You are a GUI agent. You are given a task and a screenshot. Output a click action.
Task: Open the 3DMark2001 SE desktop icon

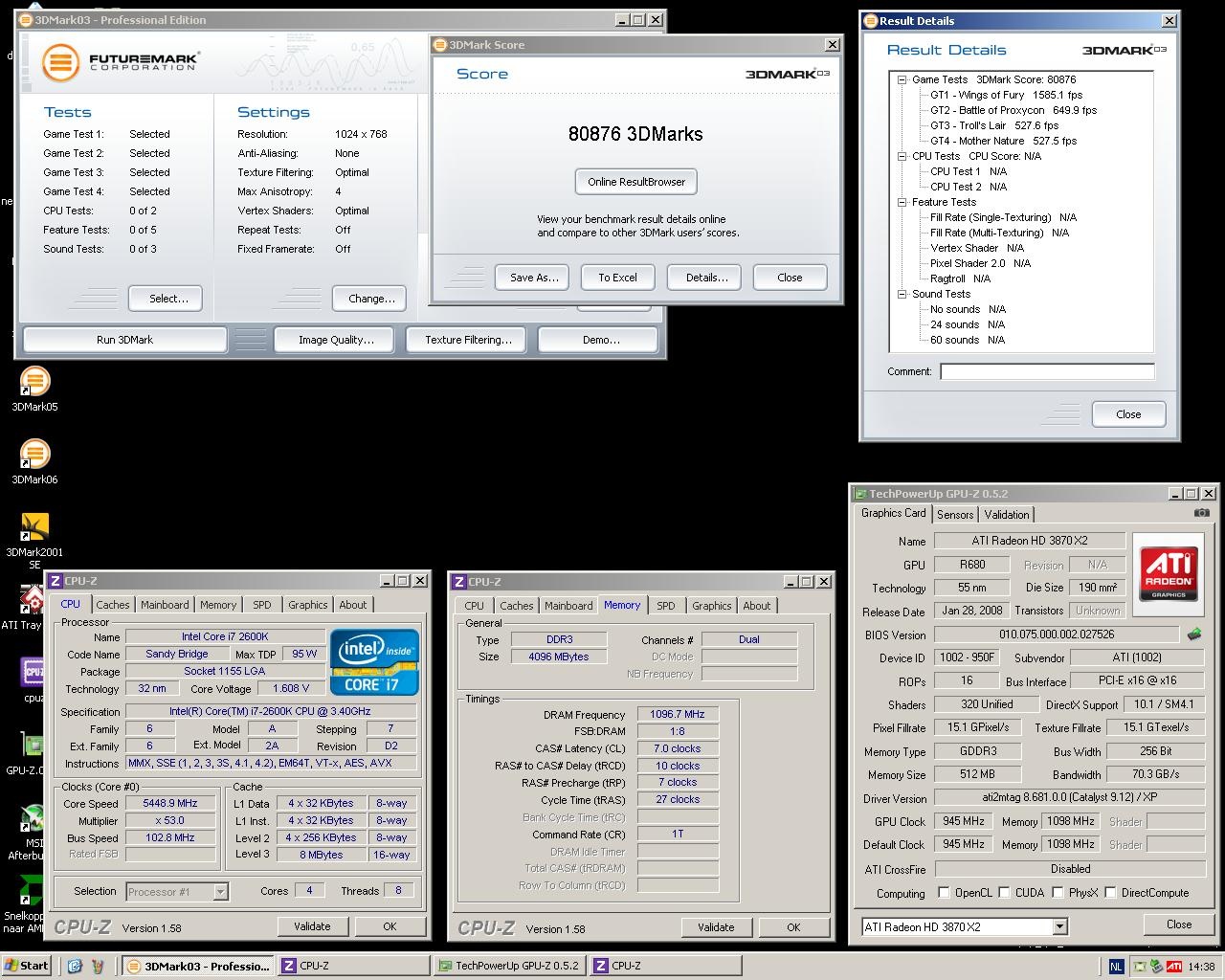click(34, 527)
